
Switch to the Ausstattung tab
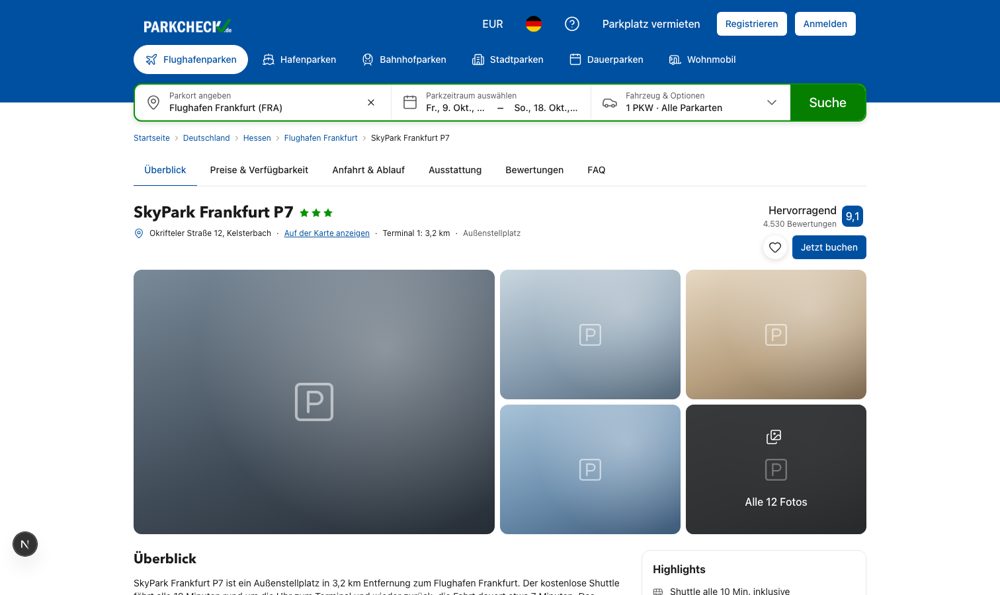coord(455,170)
